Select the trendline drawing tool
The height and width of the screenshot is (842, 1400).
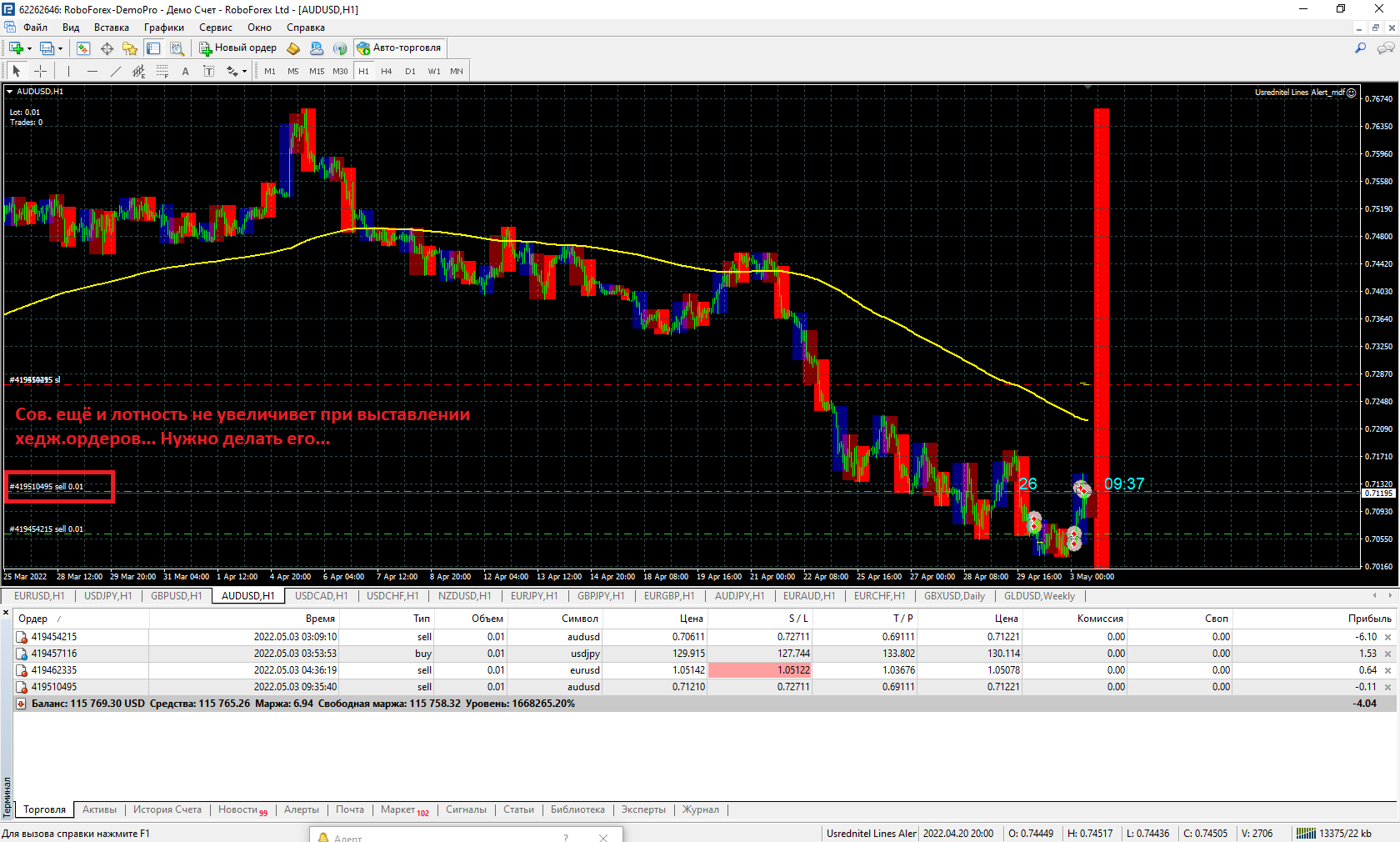[x=115, y=71]
